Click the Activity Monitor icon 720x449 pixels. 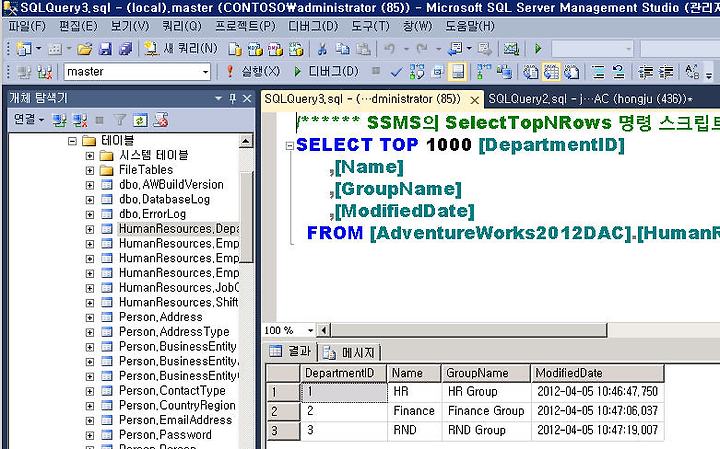[511, 49]
